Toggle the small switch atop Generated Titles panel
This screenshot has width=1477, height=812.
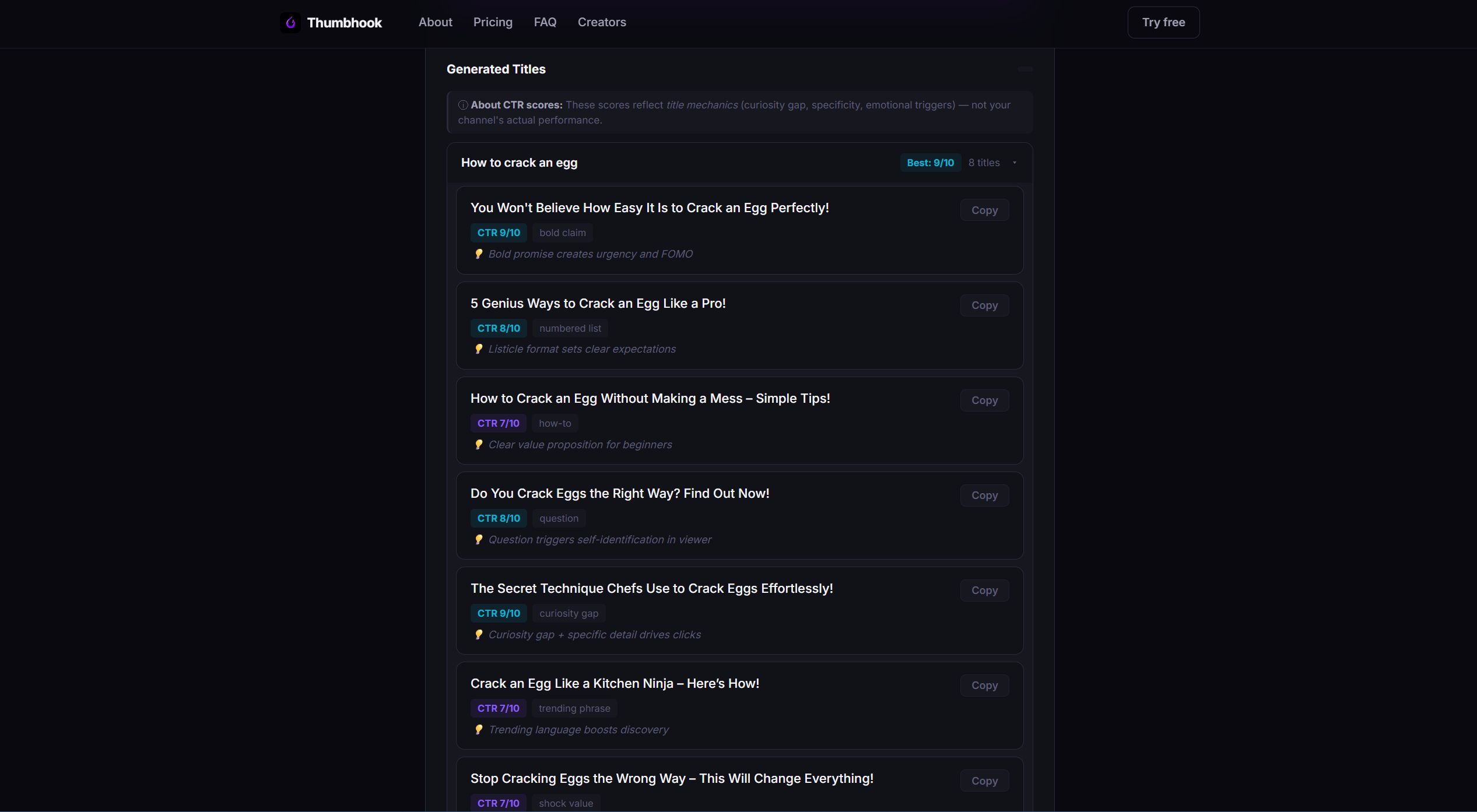pyautogui.click(x=1025, y=69)
